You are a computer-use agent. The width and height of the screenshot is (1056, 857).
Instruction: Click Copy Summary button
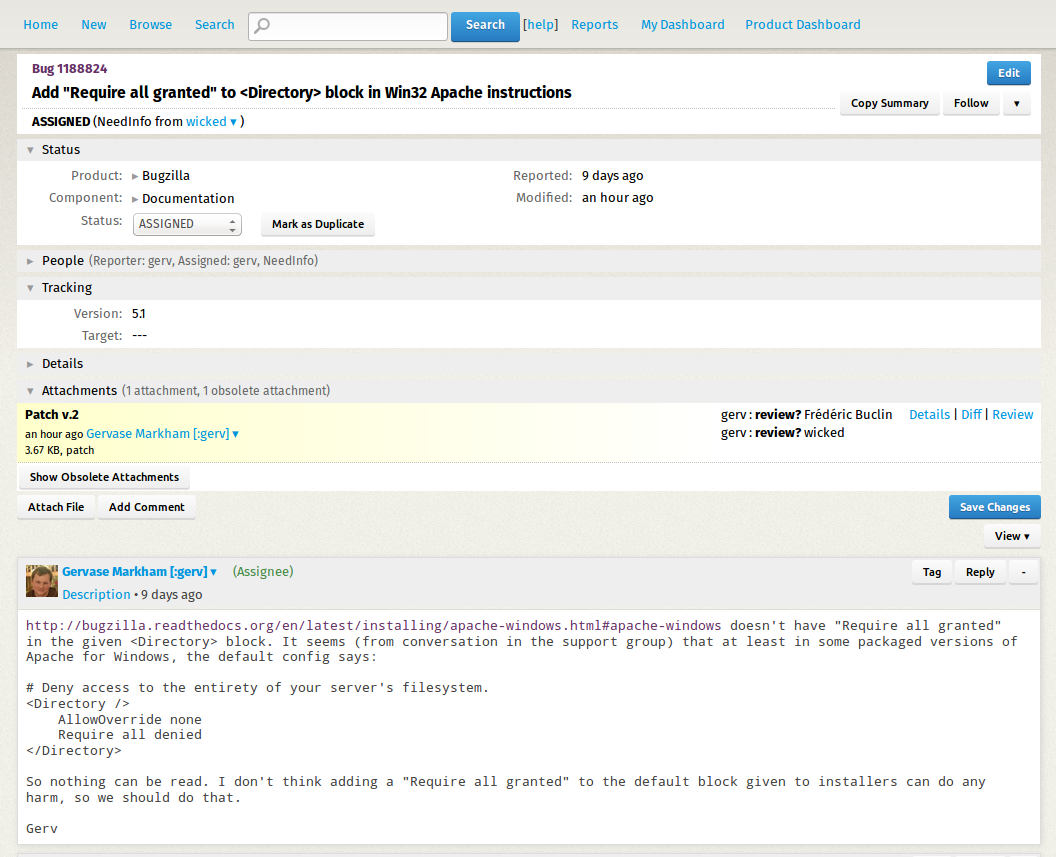pos(889,103)
